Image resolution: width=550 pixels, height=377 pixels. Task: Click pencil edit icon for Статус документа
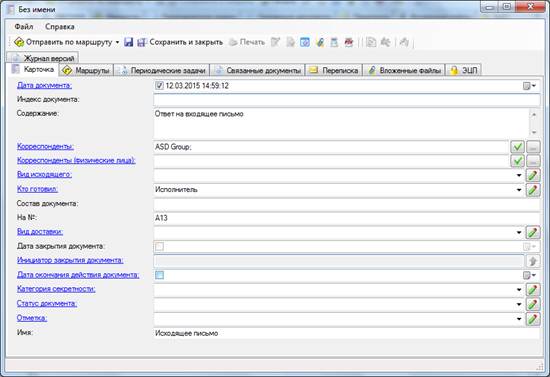click(533, 304)
